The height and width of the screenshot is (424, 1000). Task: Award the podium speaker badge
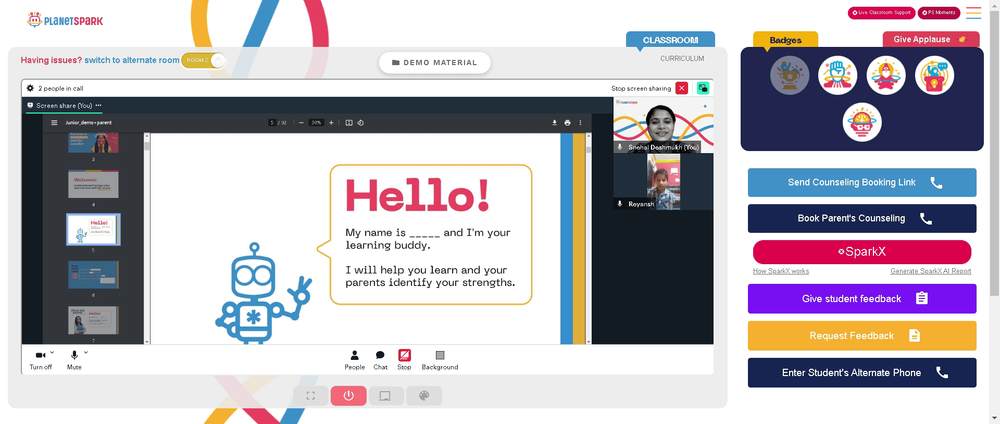pos(934,75)
